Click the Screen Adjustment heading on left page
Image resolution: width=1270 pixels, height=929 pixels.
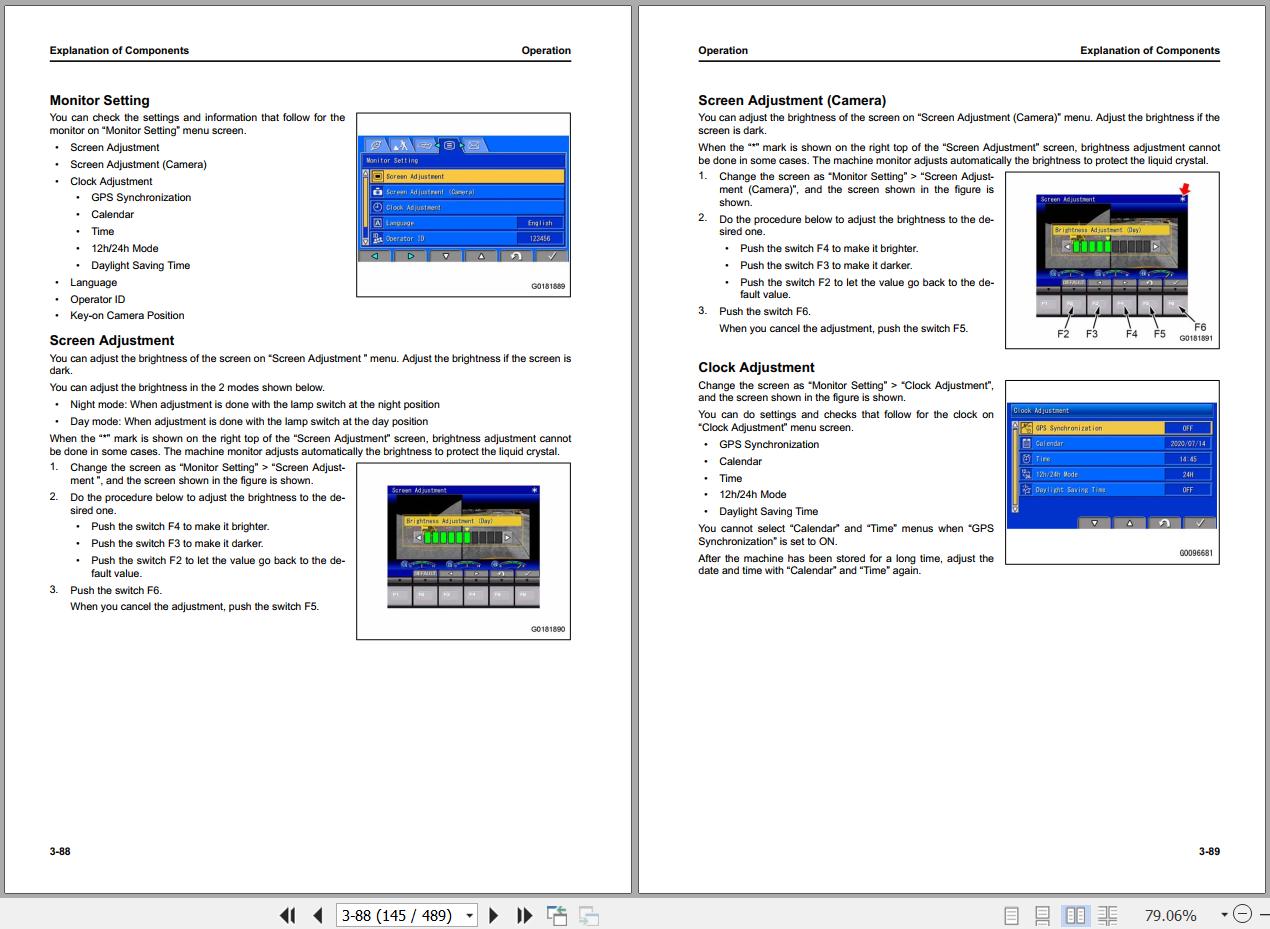pos(112,340)
